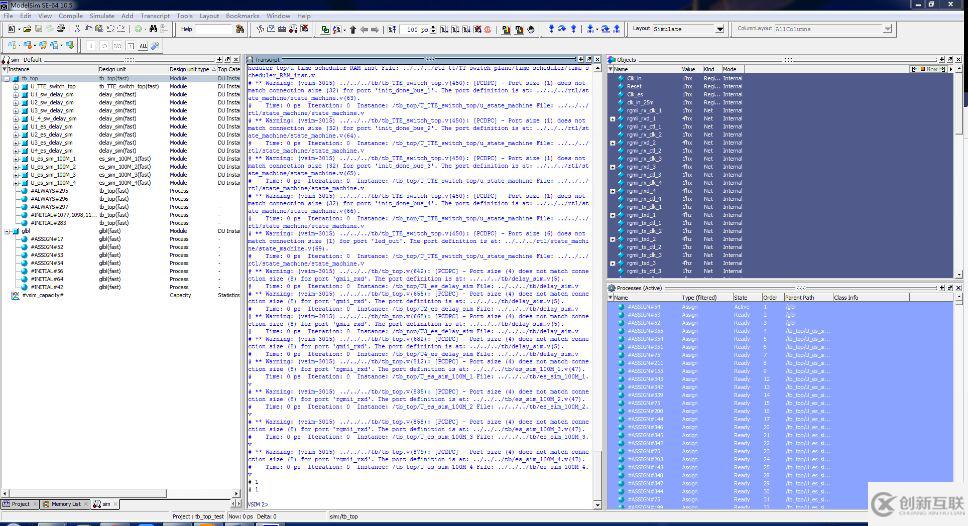Switch to the Memory List tab
Screen dimensions: 968x526
(x=64, y=504)
